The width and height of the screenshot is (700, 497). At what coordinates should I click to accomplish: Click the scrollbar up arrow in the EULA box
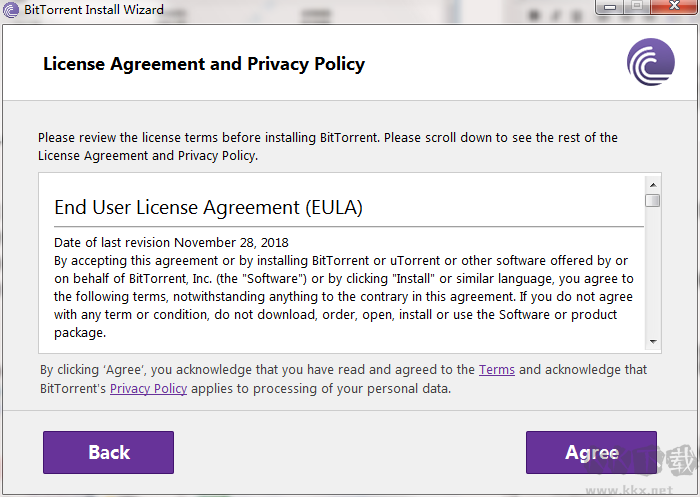(652, 184)
